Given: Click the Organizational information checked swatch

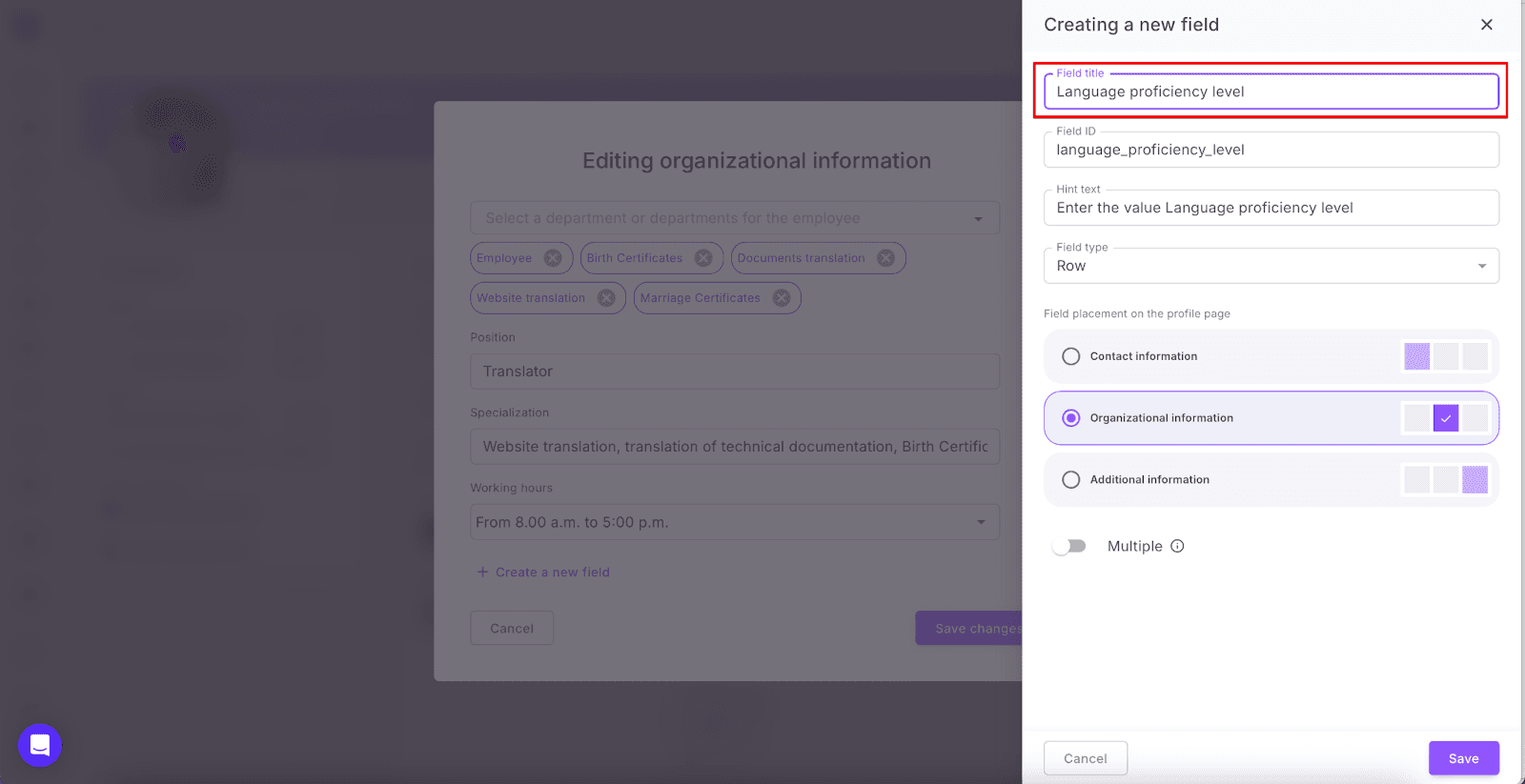Looking at the screenshot, I should pos(1445,418).
